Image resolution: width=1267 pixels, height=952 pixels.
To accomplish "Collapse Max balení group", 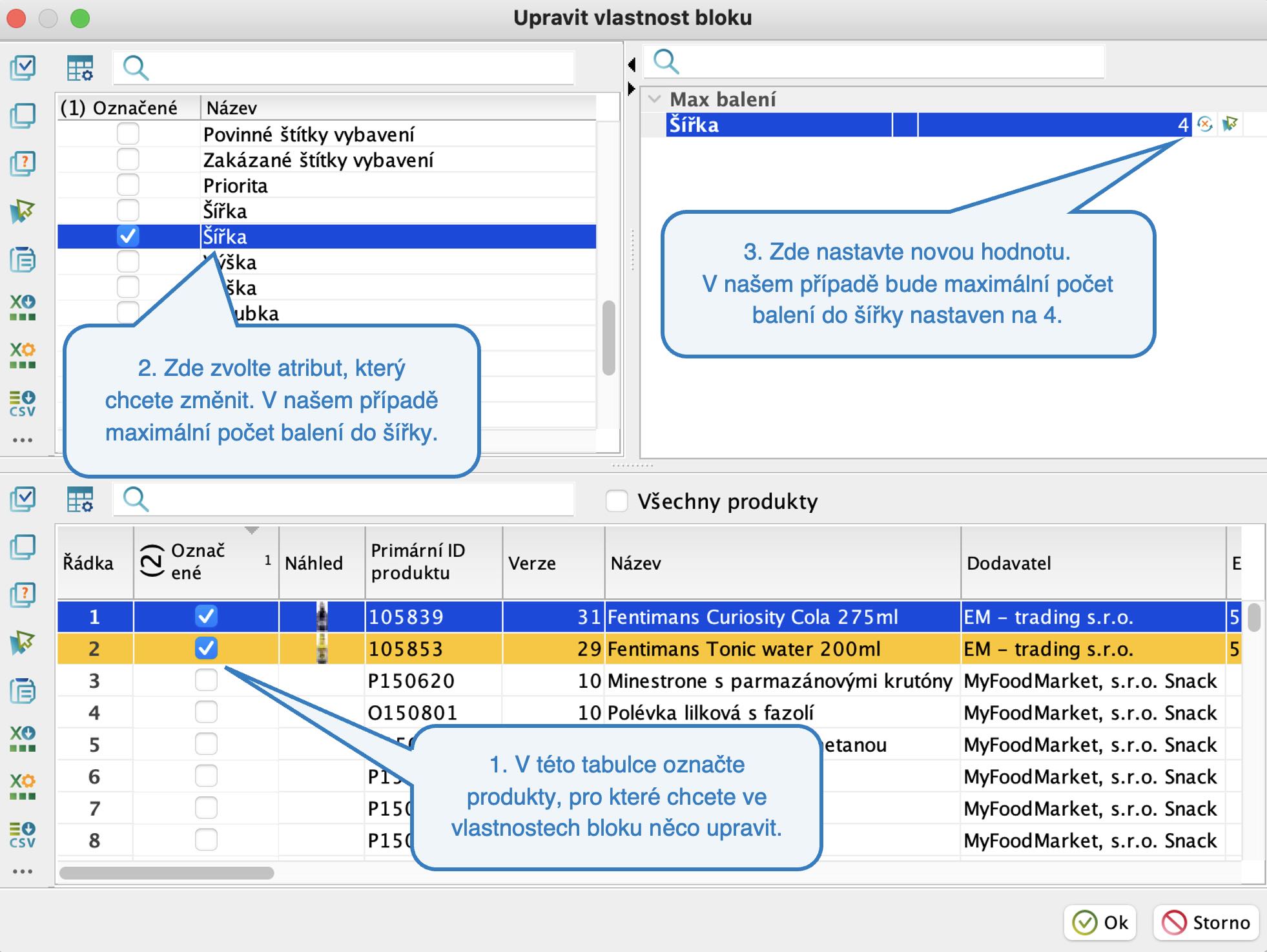I will click(655, 99).
